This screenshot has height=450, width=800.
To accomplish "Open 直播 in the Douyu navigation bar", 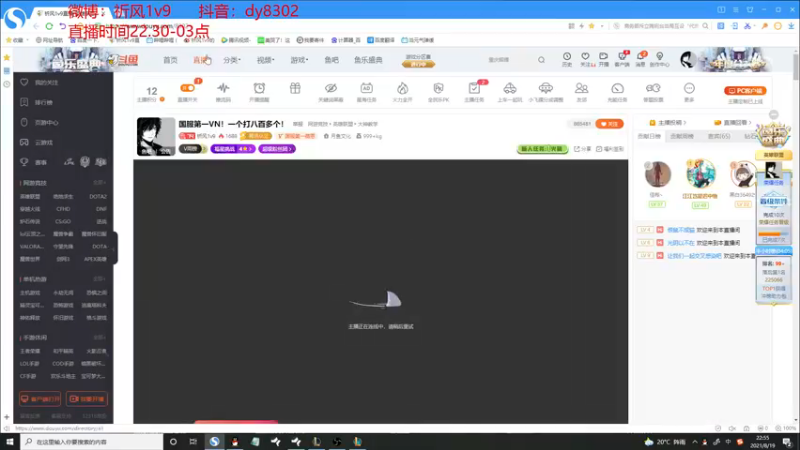I will point(200,60).
